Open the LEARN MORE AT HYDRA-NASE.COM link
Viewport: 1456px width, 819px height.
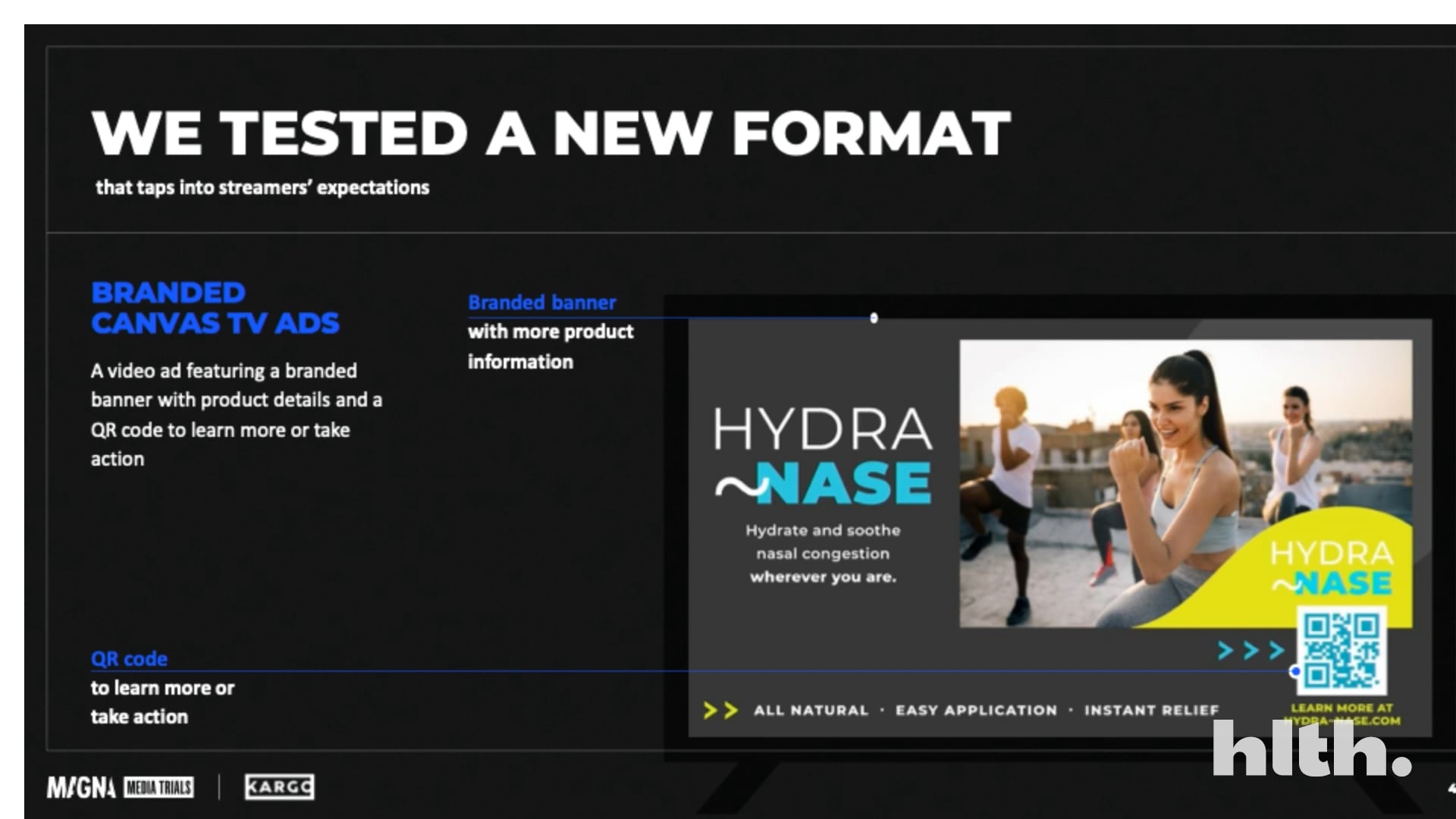click(1342, 714)
